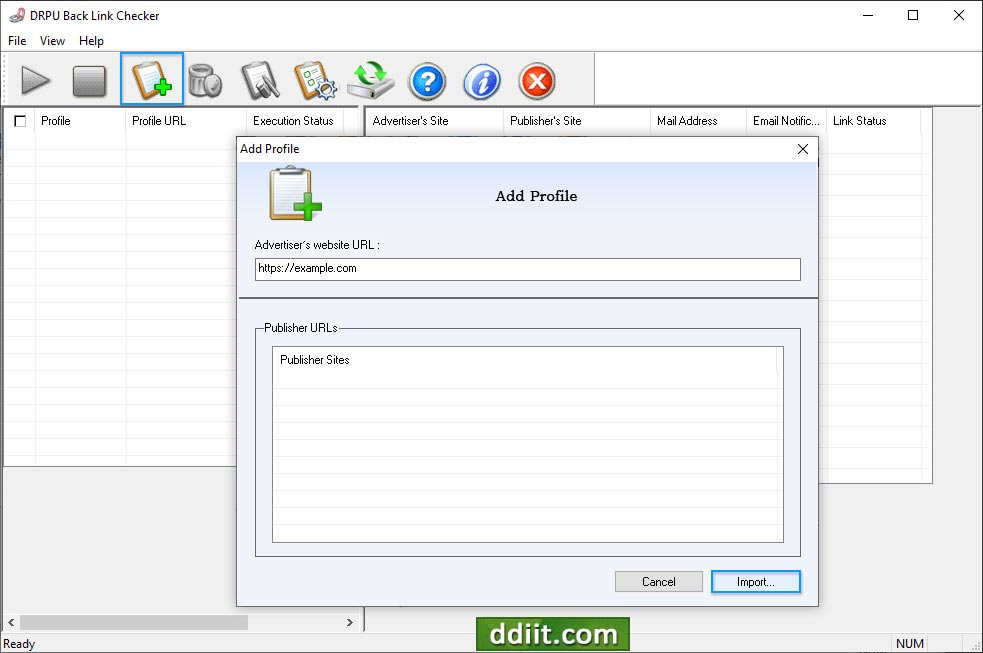This screenshot has width=983, height=653.
Task: Select the Link Status column header
Action: (860, 120)
